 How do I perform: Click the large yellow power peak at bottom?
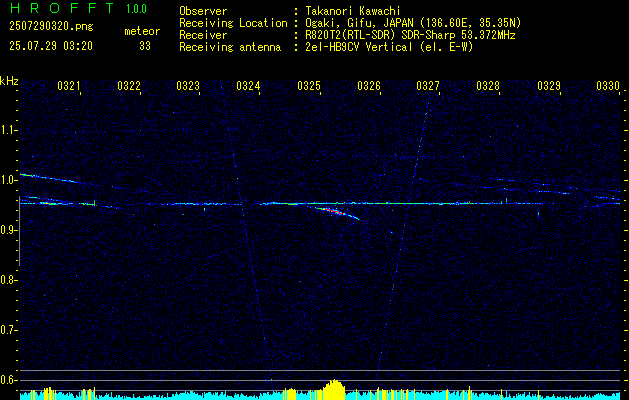pos(334,389)
